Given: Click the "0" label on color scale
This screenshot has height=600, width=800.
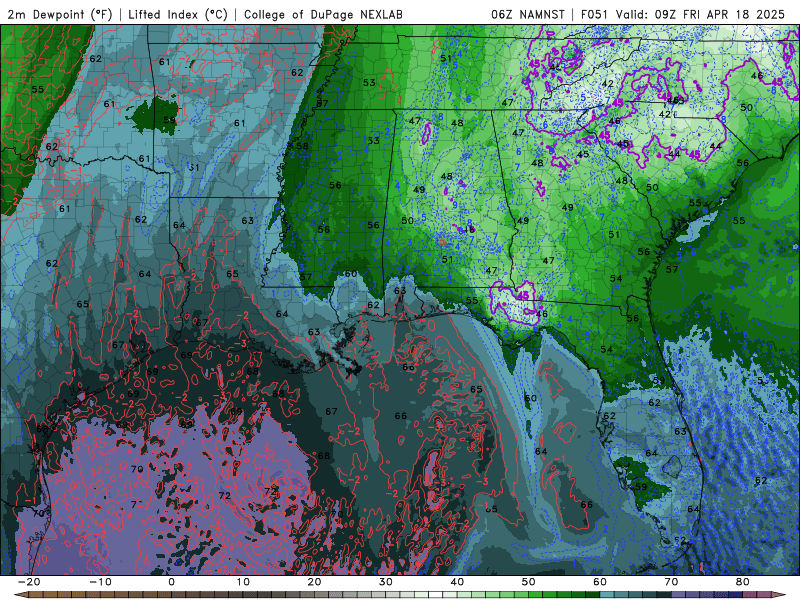Looking at the screenshot, I should click(x=171, y=582).
